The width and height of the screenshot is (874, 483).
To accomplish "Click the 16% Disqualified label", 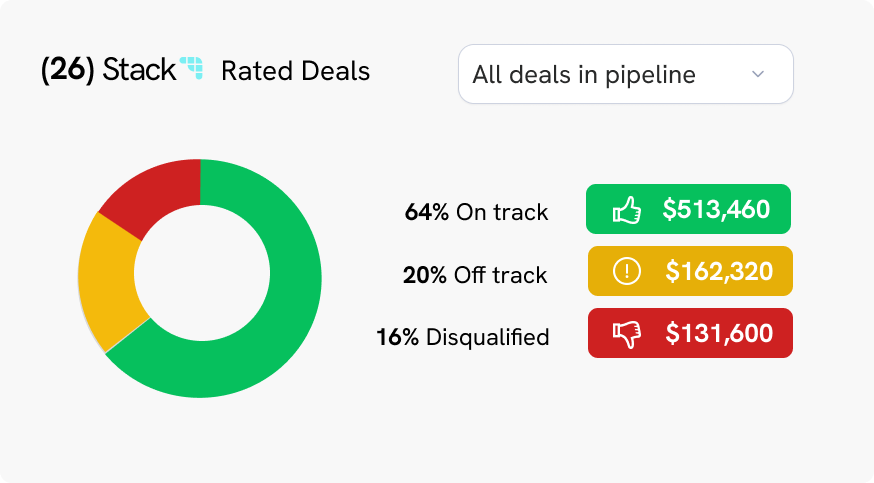I will coord(462,337).
